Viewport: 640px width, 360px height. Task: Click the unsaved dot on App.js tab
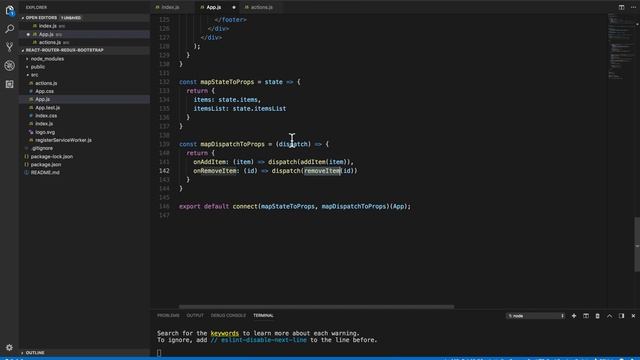[234, 7]
